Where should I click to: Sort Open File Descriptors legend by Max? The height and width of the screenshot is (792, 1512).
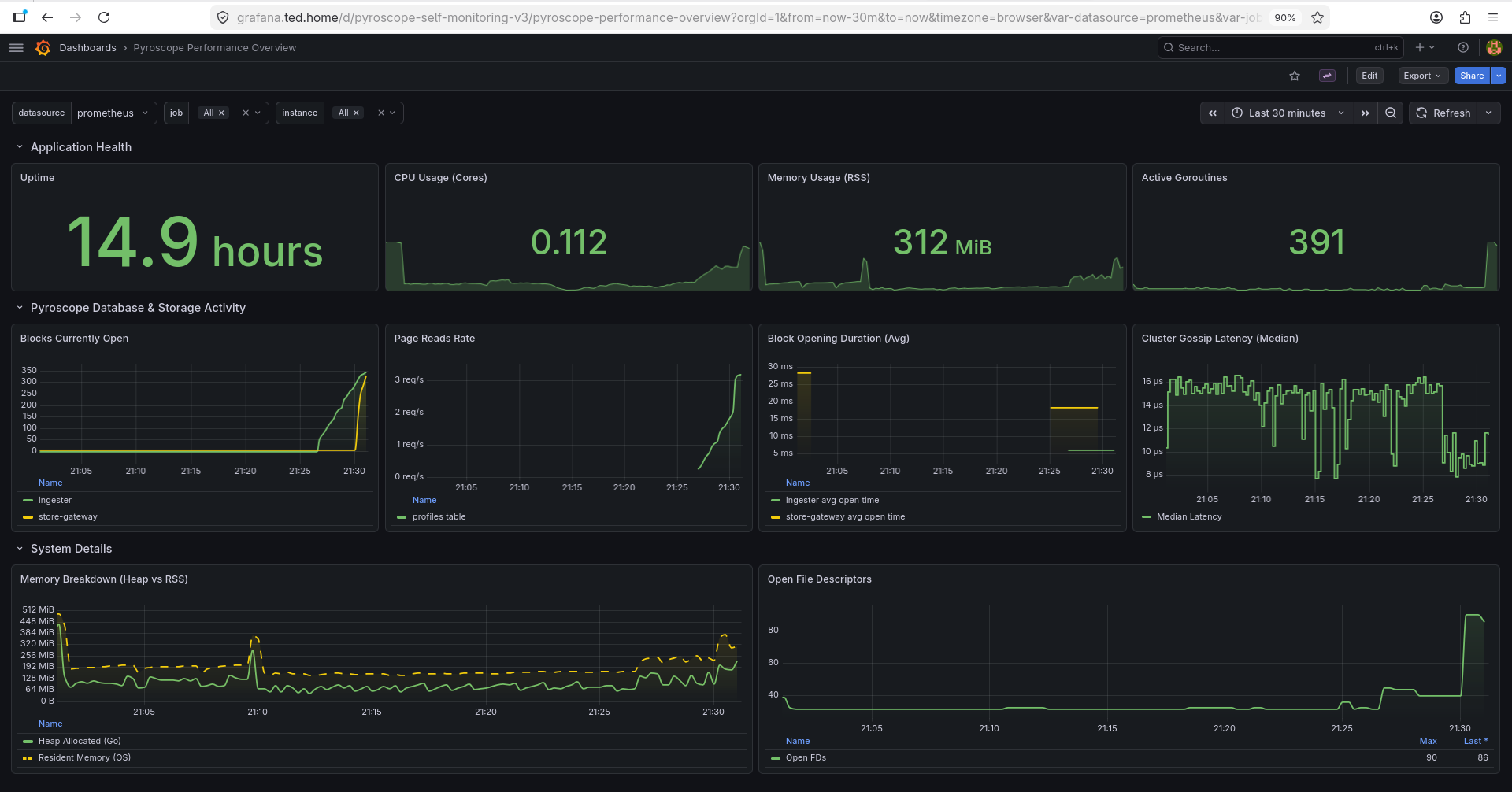(x=1428, y=742)
